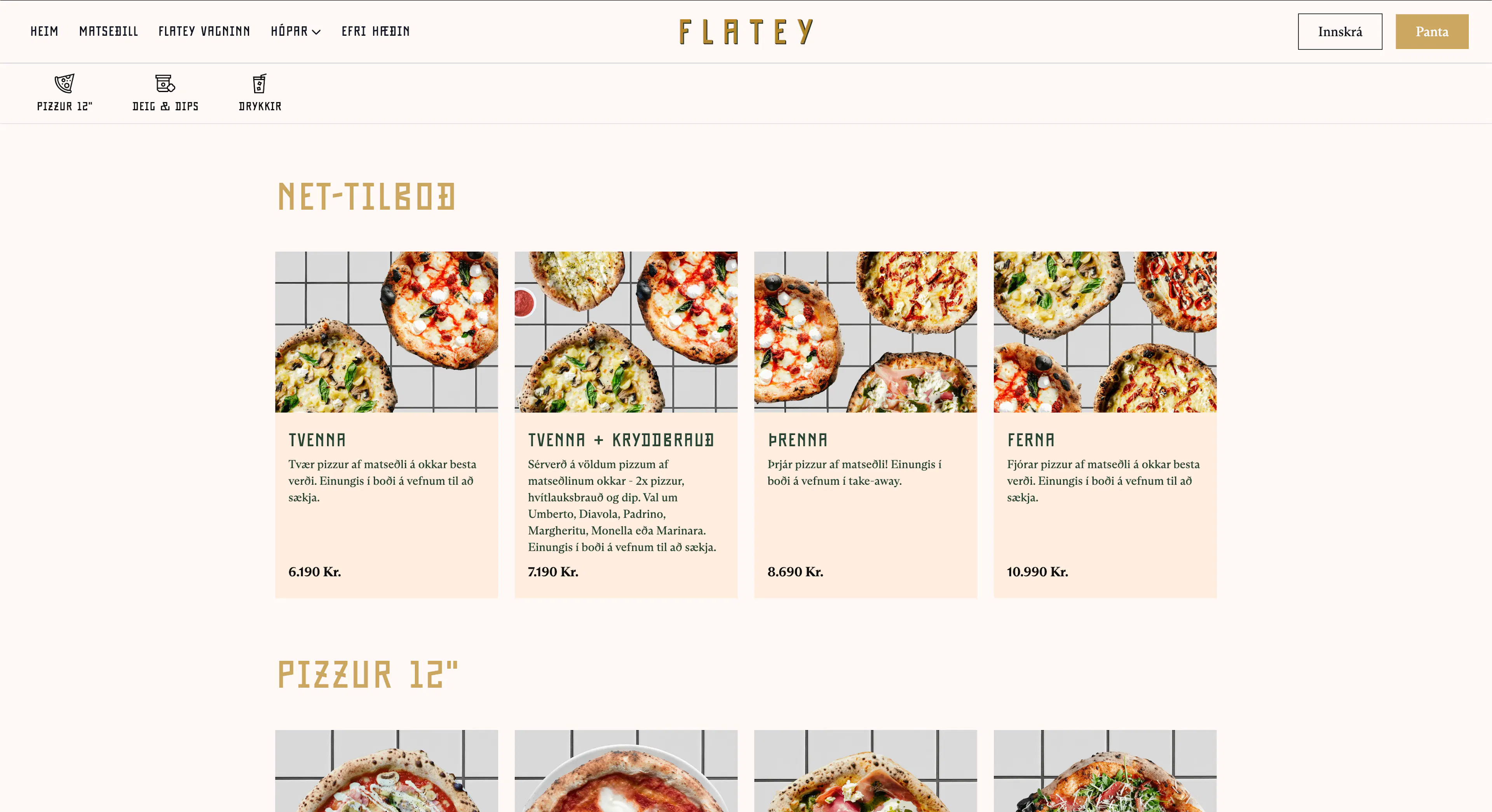1492x812 pixels.
Task: Select the Tvenna + Kryddbrauð offer image
Action: (626, 332)
